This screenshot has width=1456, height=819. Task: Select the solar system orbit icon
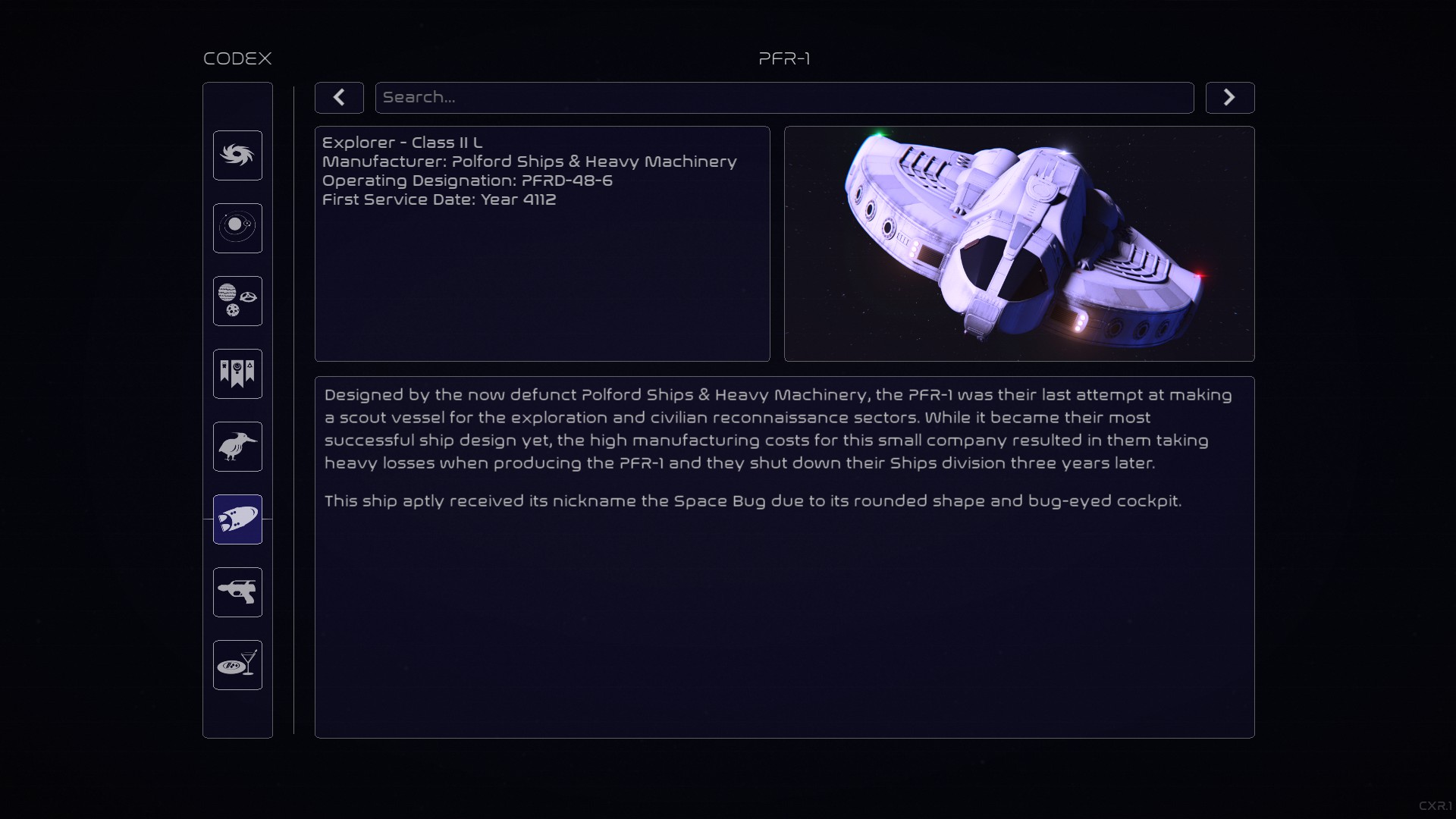(237, 228)
